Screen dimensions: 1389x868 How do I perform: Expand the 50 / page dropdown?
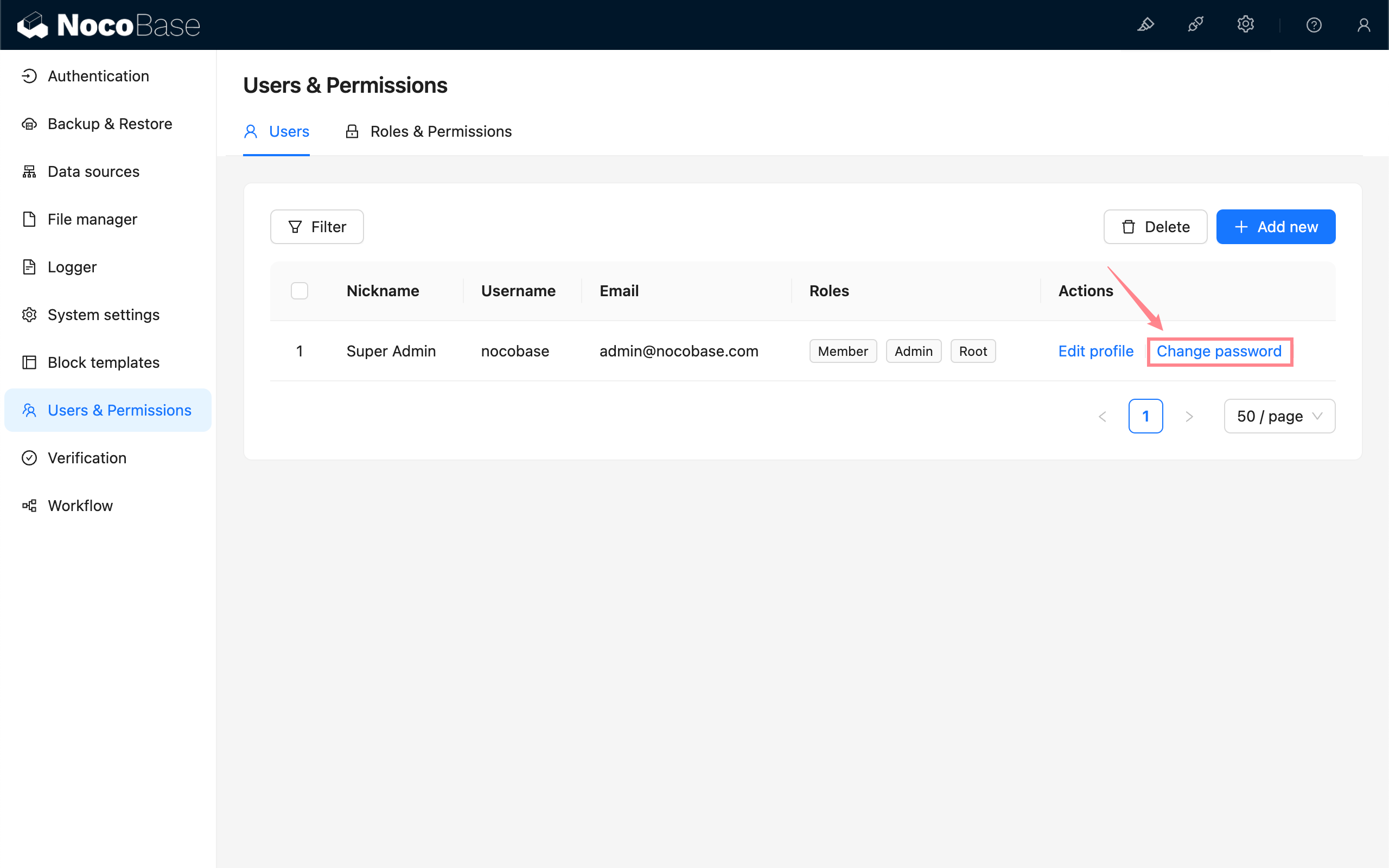[1279, 416]
